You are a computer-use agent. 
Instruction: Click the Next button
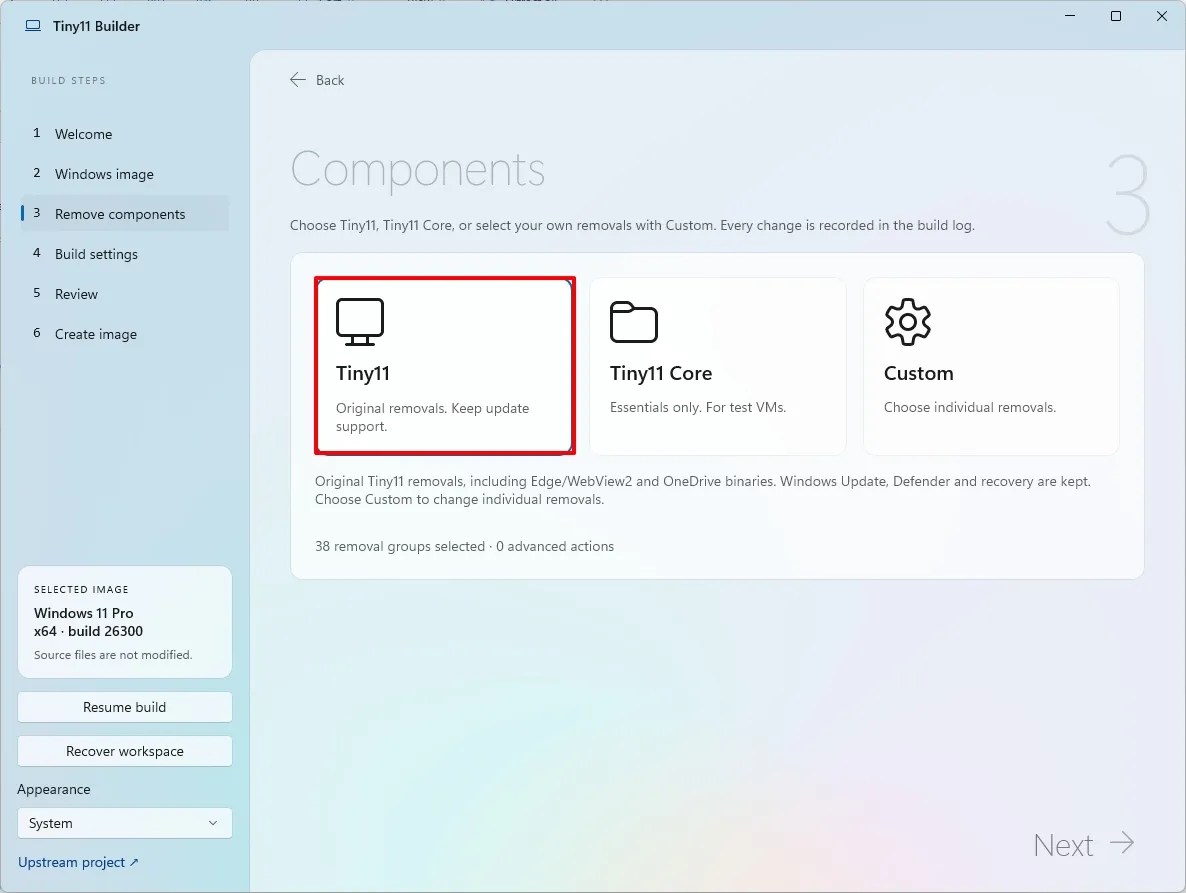point(1084,845)
